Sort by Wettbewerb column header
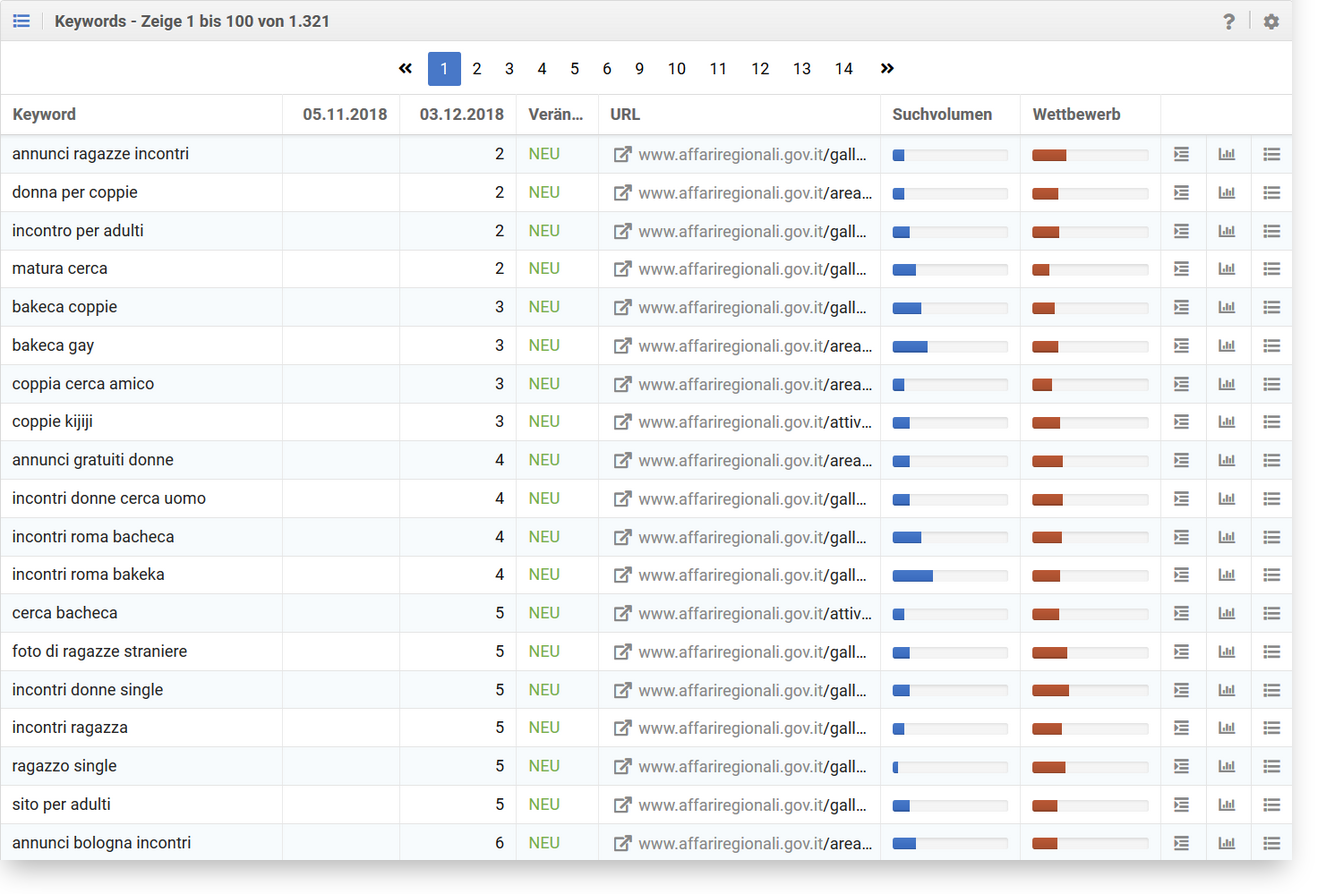This screenshot has height=894, width=1325. click(x=1076, y=115)
